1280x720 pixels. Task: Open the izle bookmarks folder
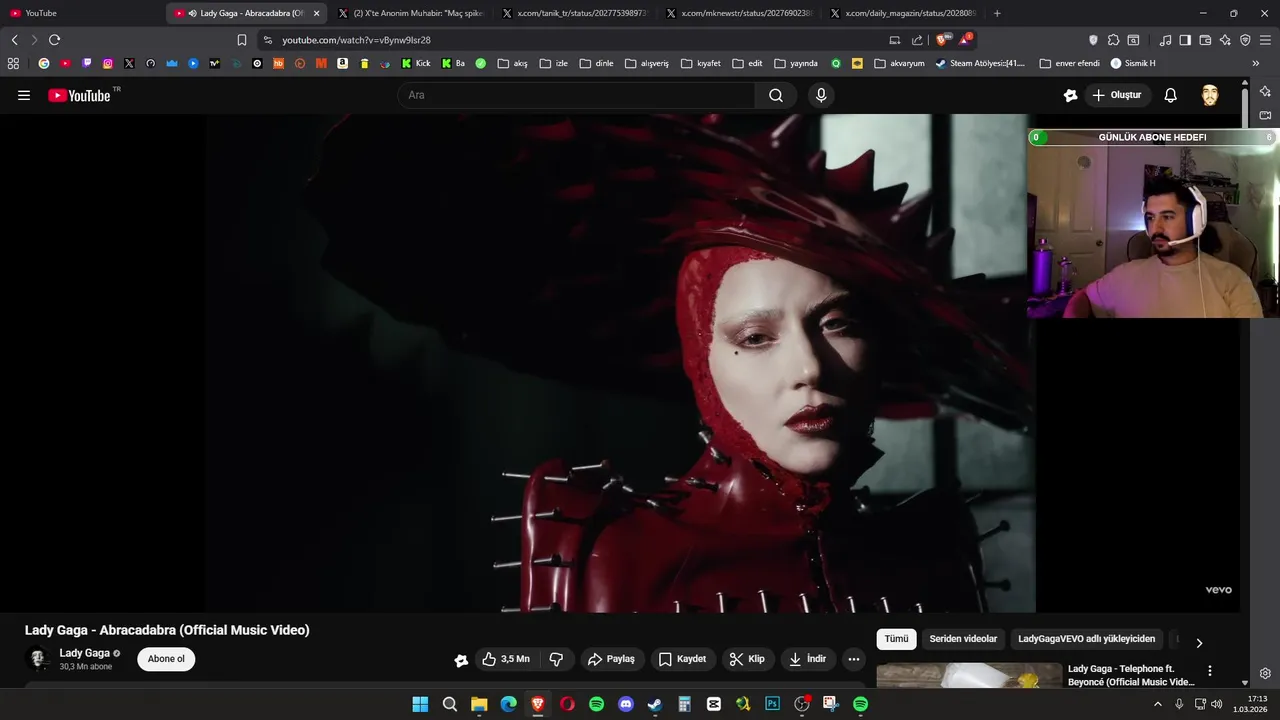coord(553,63)
